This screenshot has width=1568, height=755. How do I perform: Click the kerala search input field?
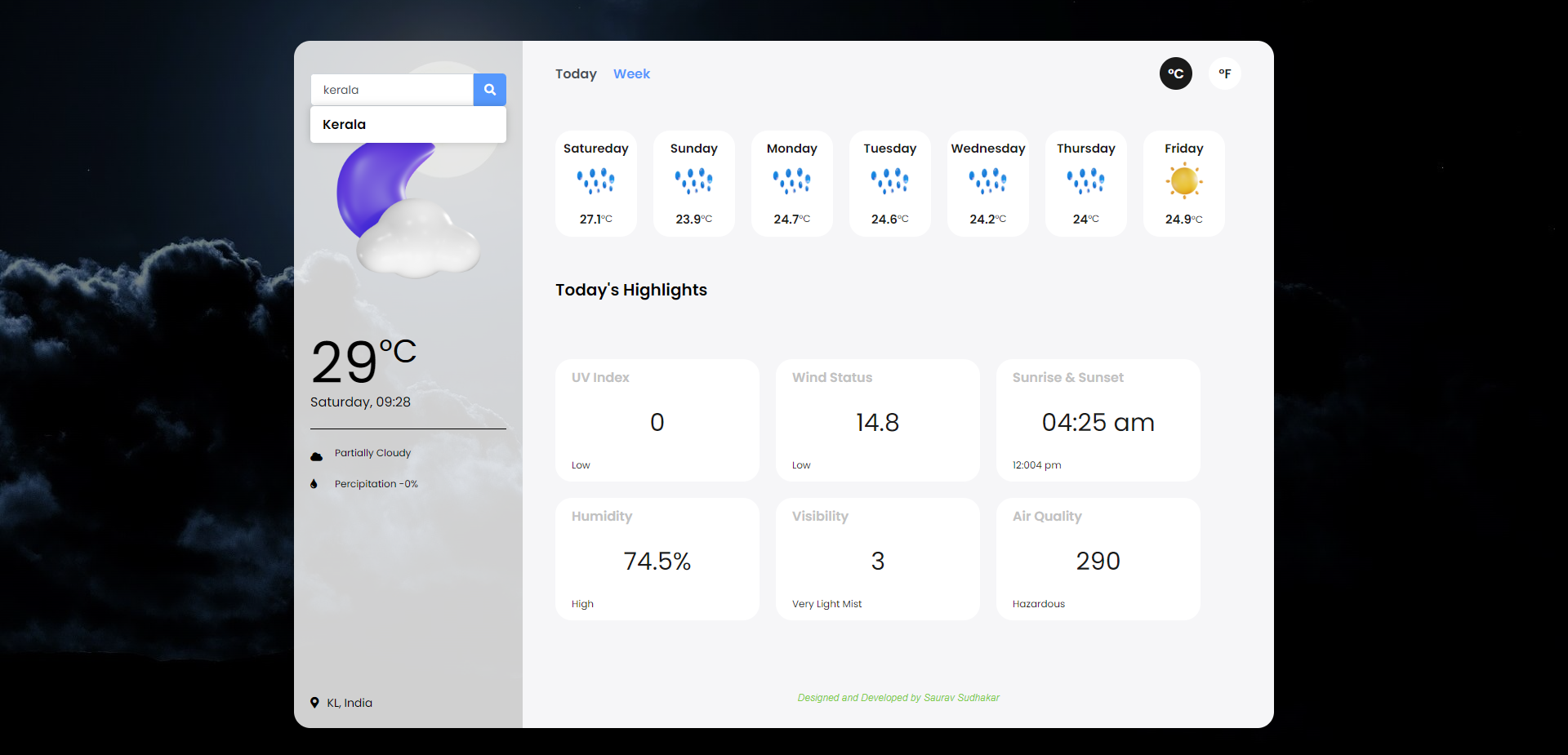pyautogui.click(x=392, y=90)
